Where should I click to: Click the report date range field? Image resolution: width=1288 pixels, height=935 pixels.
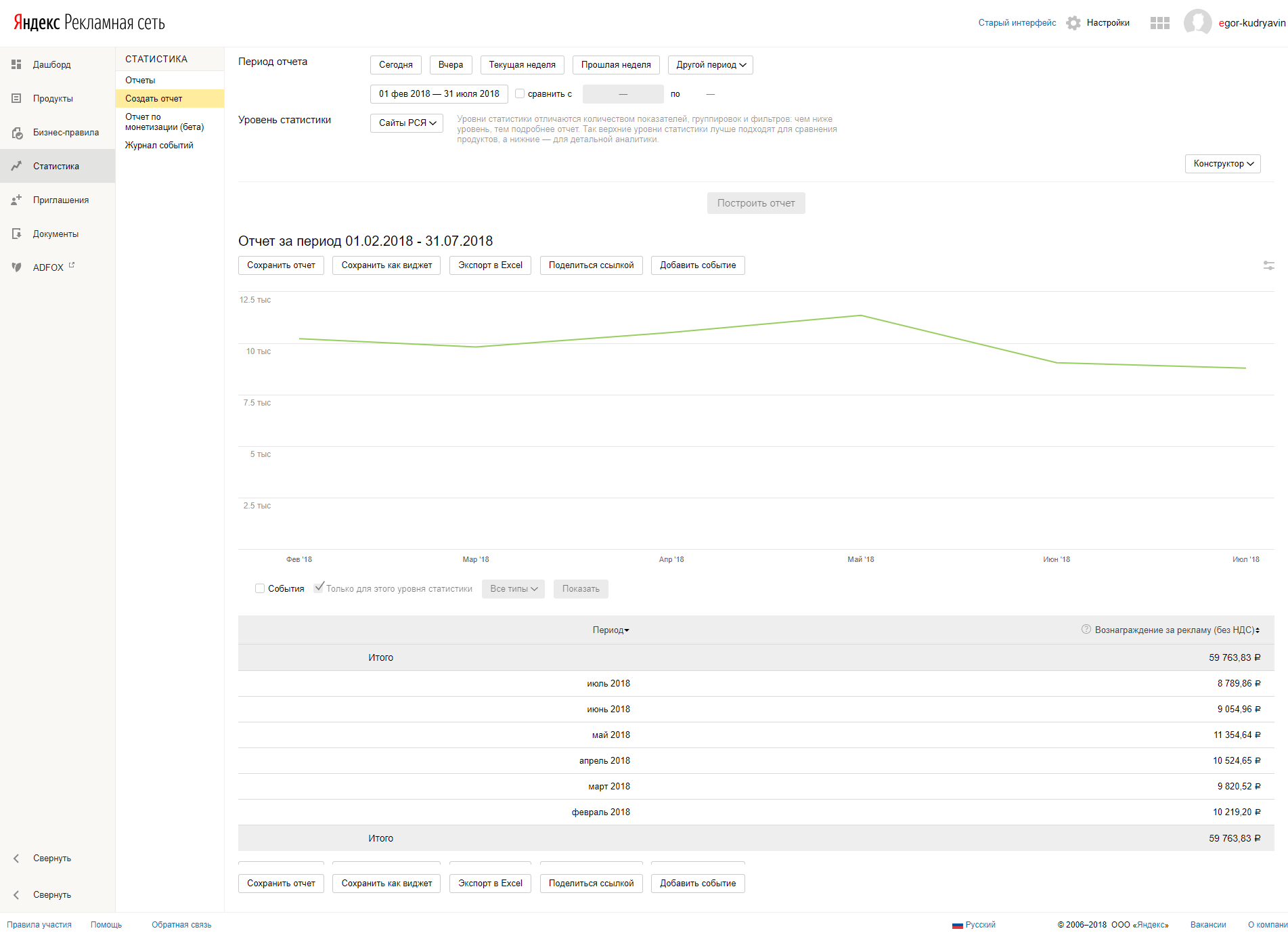[x=439, y=94]
